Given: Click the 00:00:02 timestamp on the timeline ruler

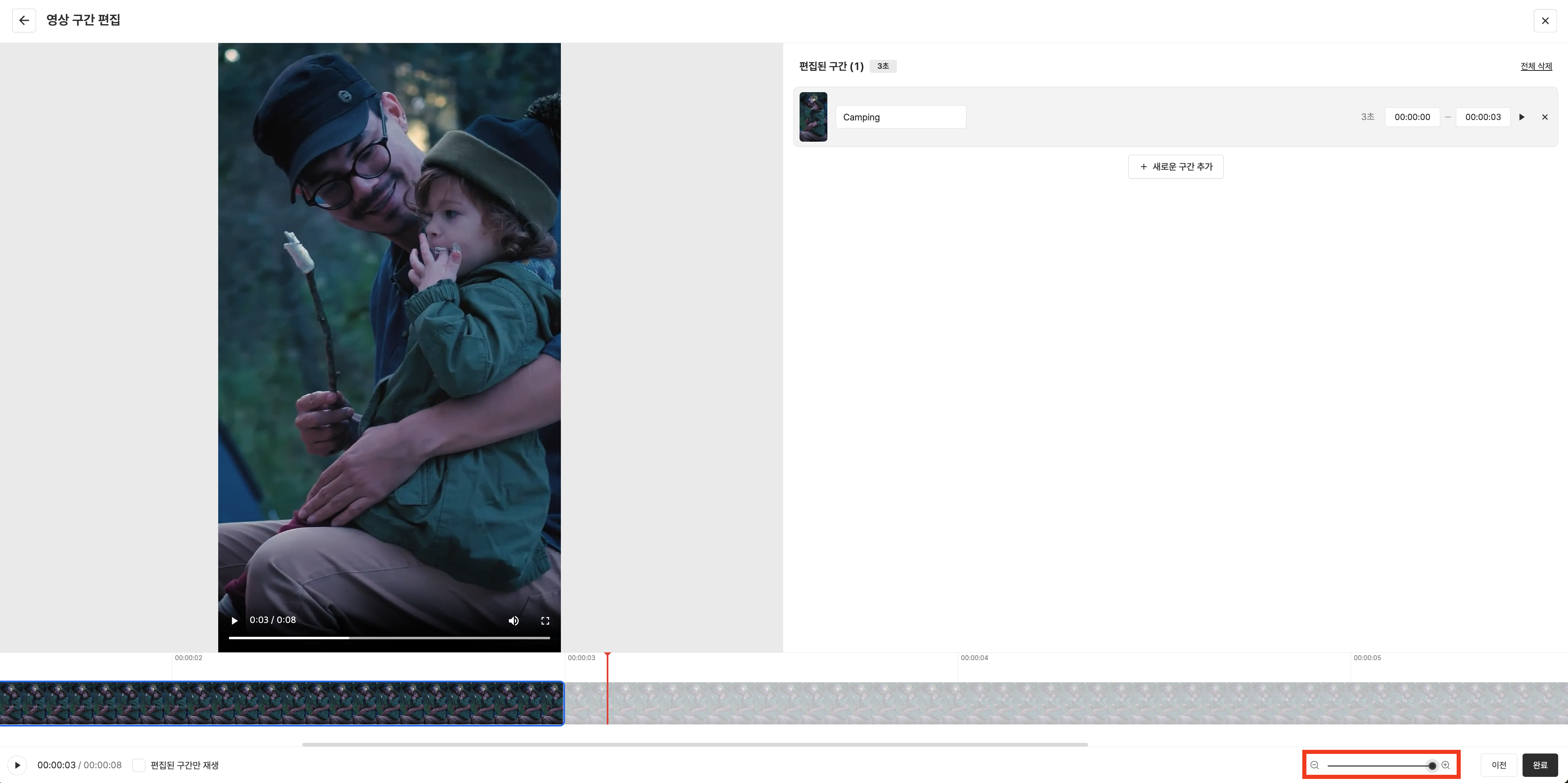Looking at the screenshot, I should tap(188, 658).
